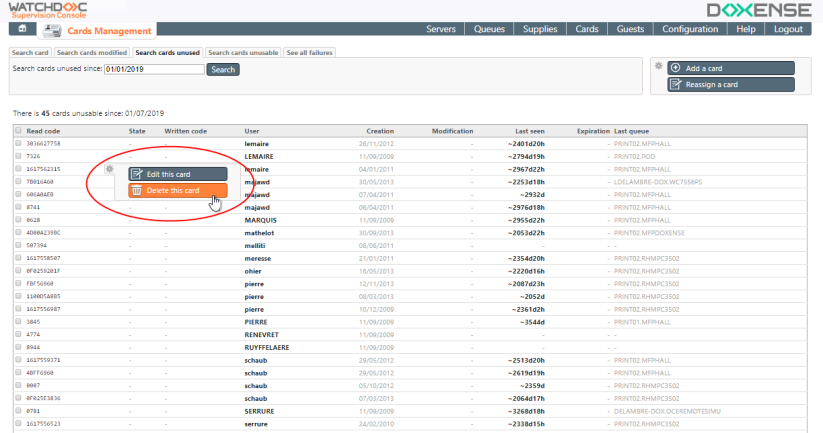
Task: Choose Edit this card from popup
Action: click(x=178, y=174)
